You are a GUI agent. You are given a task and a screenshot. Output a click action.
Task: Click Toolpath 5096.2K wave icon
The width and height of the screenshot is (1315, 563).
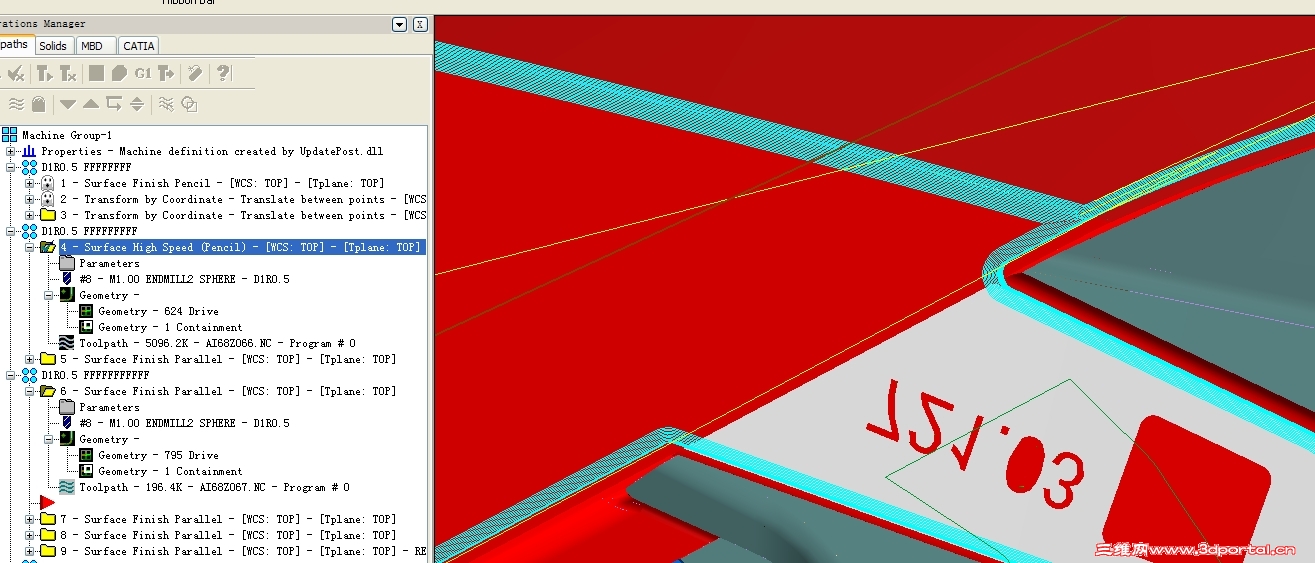pyautogui.click(x=67, y=343)
